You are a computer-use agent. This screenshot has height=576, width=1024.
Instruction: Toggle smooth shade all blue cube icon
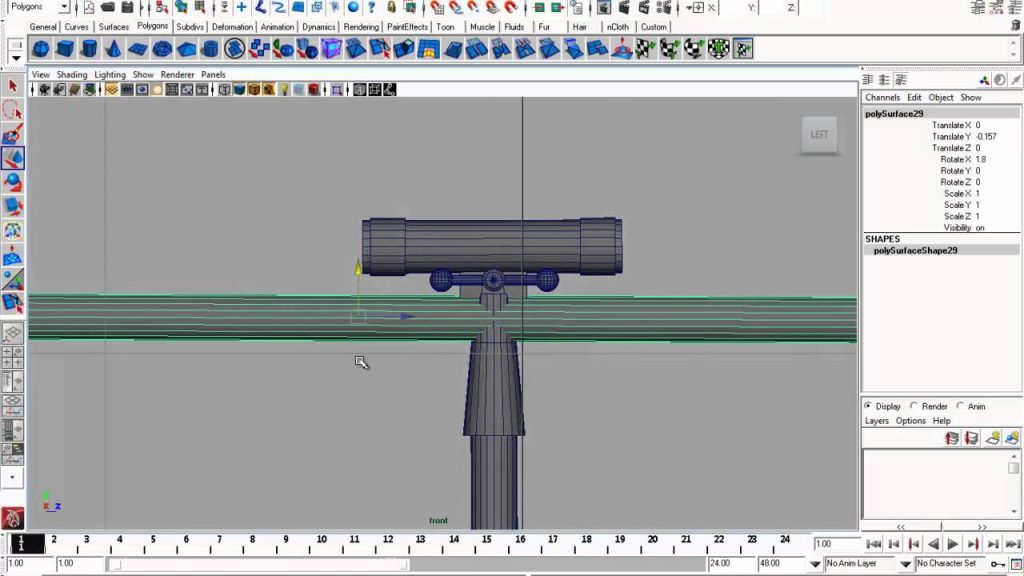click(x=239, y=89)
